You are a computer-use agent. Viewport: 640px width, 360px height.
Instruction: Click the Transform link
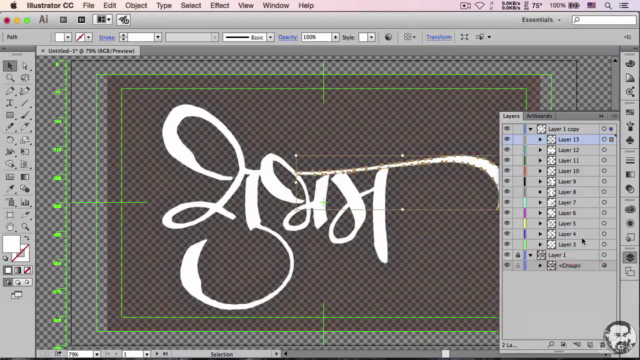[439, 37]
